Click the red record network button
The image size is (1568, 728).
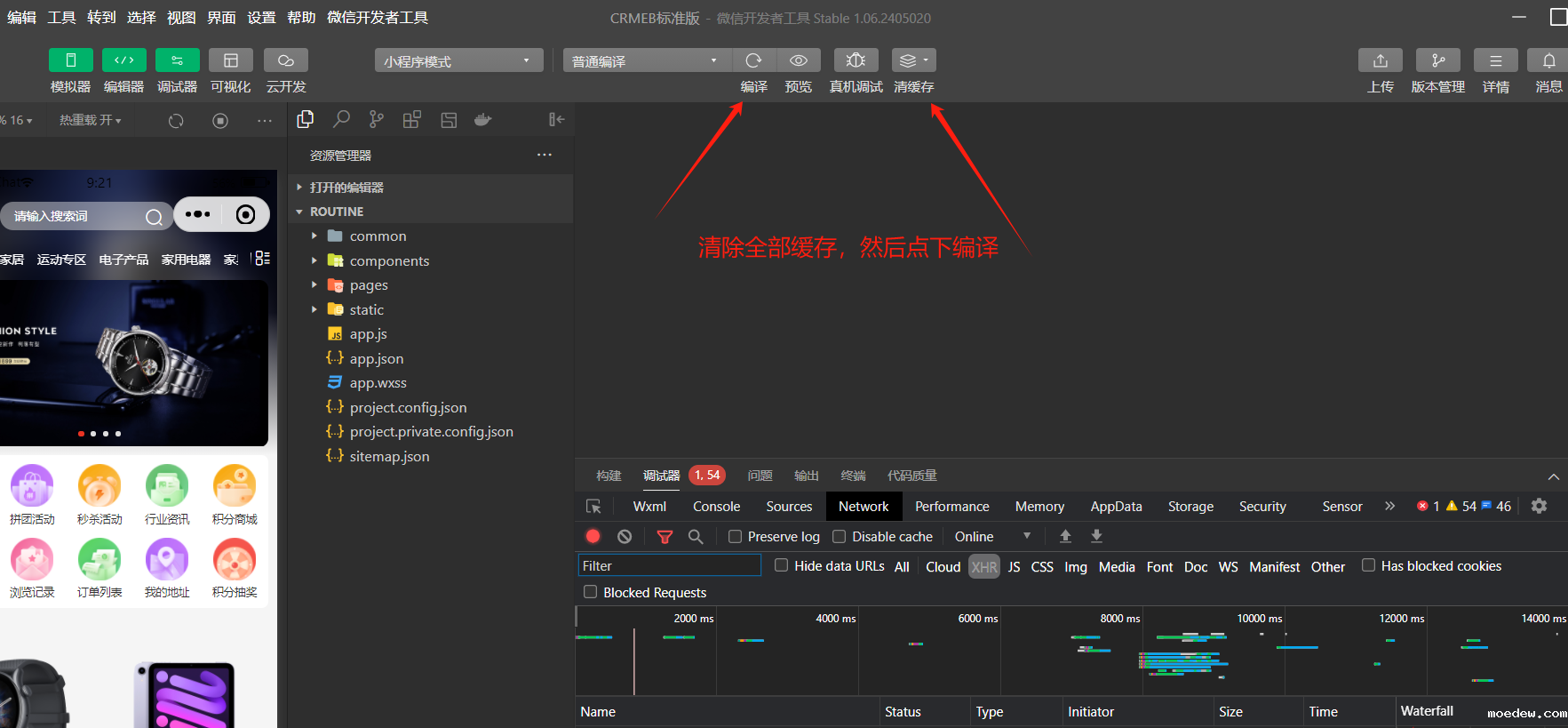pos(593,536)
